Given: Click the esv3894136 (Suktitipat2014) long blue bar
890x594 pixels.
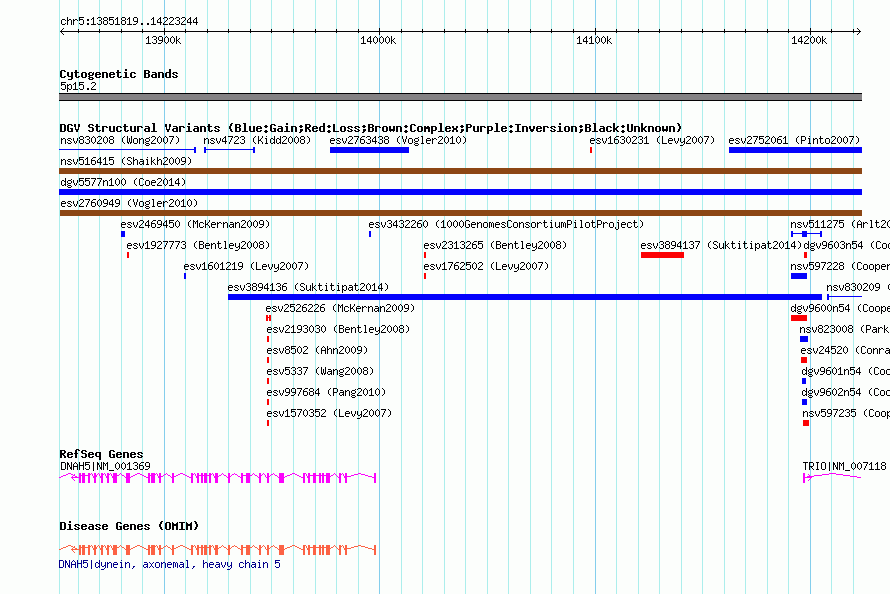Looking at the screenshot, I should [524, 297].
